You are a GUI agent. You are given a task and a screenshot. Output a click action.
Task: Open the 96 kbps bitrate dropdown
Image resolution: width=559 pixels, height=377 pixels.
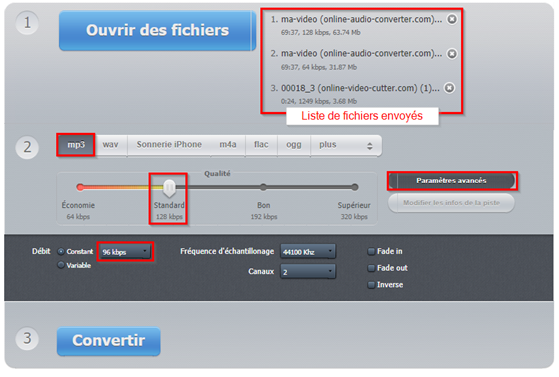(125, 252)
